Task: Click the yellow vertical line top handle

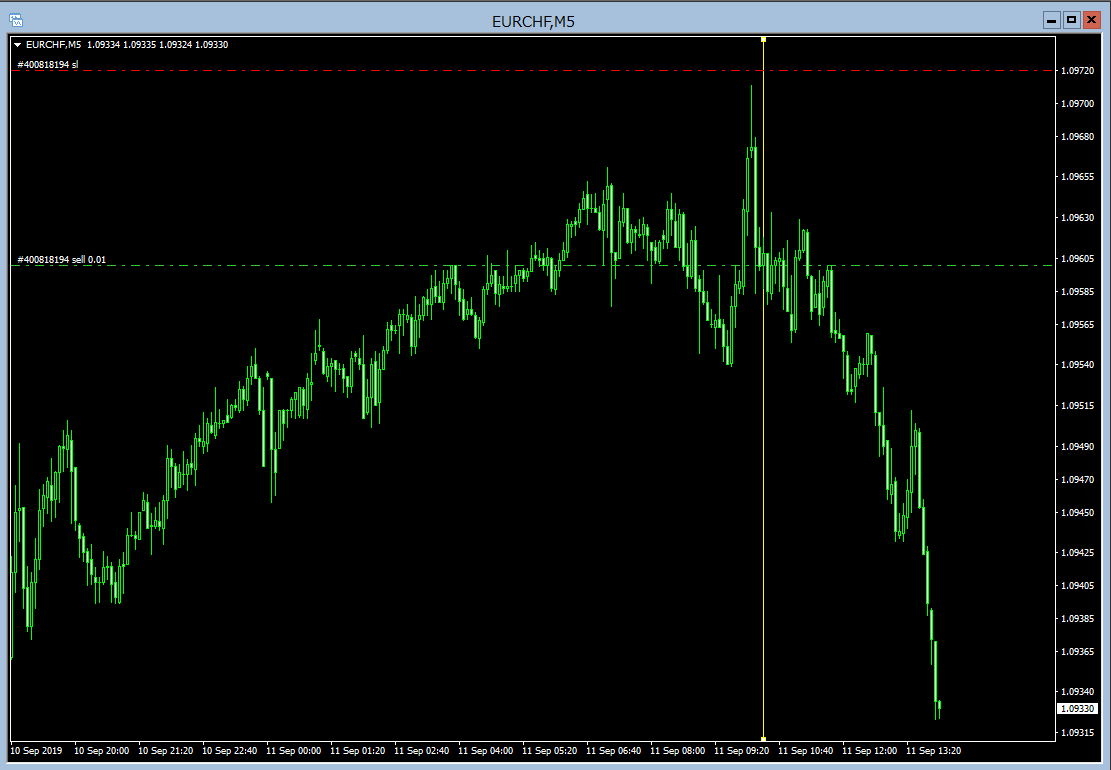Action: (763, 40)
